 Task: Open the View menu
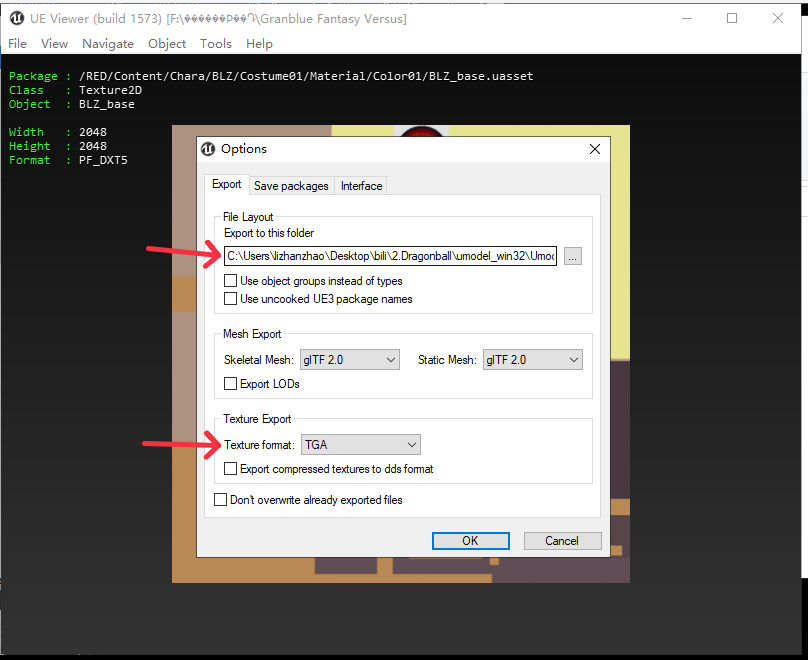point(54,44)
